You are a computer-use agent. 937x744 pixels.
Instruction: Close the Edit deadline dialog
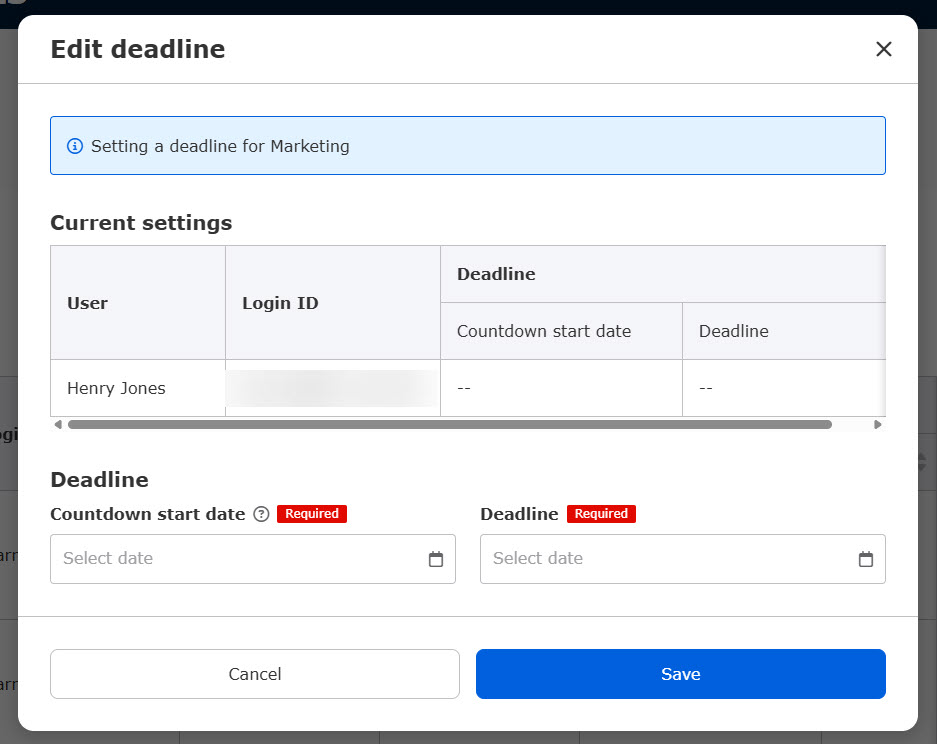click(883, 49)
